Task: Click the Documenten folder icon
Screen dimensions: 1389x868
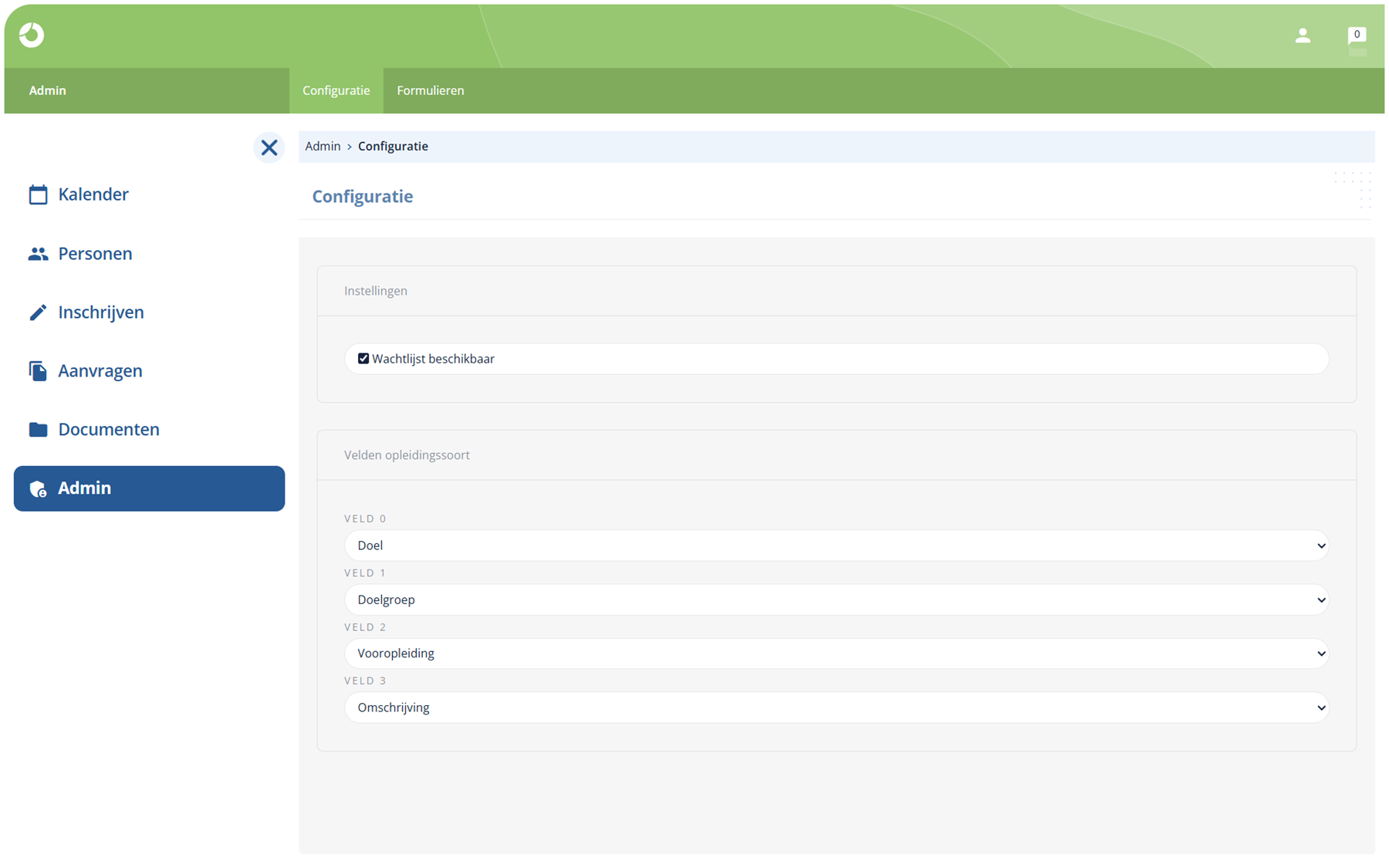Action: 38,430
